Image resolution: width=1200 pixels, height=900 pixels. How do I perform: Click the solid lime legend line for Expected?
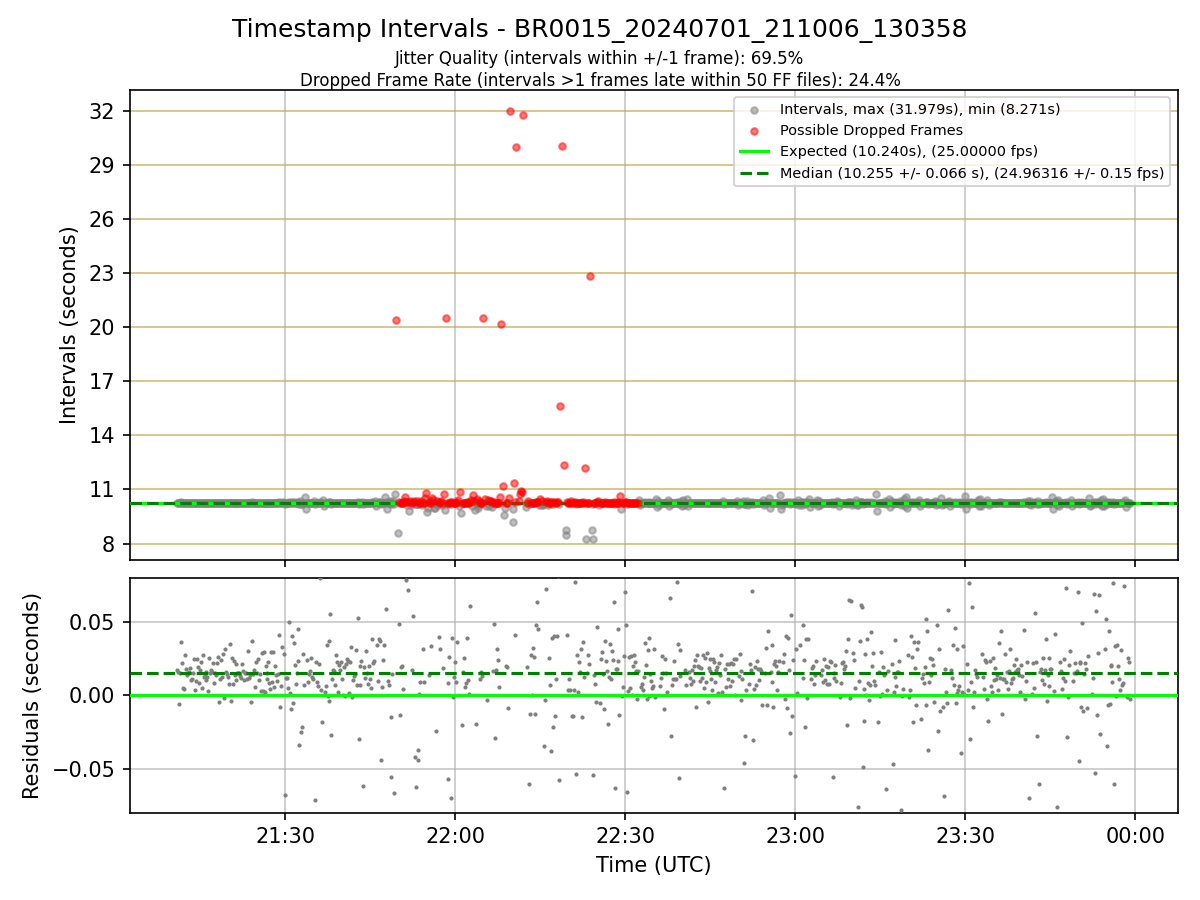click(x=754, y=152)
